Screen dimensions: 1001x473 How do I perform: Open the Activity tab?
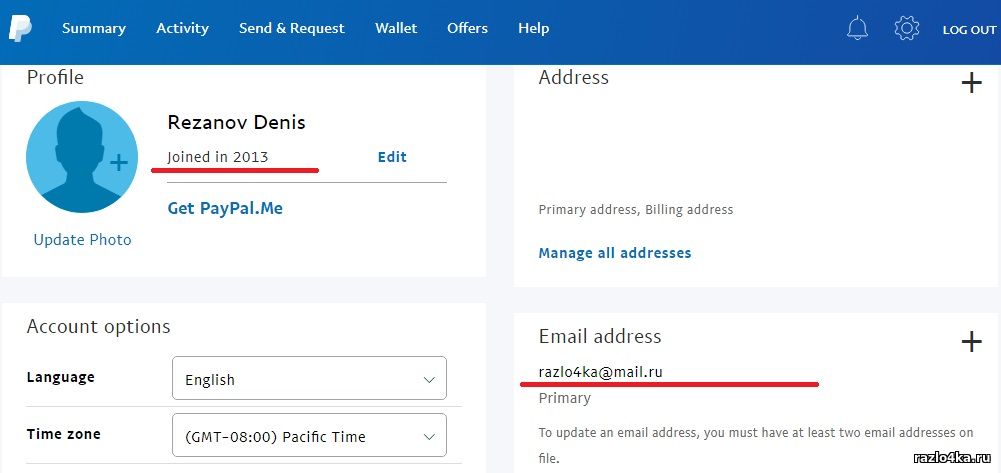coord(183,29)
